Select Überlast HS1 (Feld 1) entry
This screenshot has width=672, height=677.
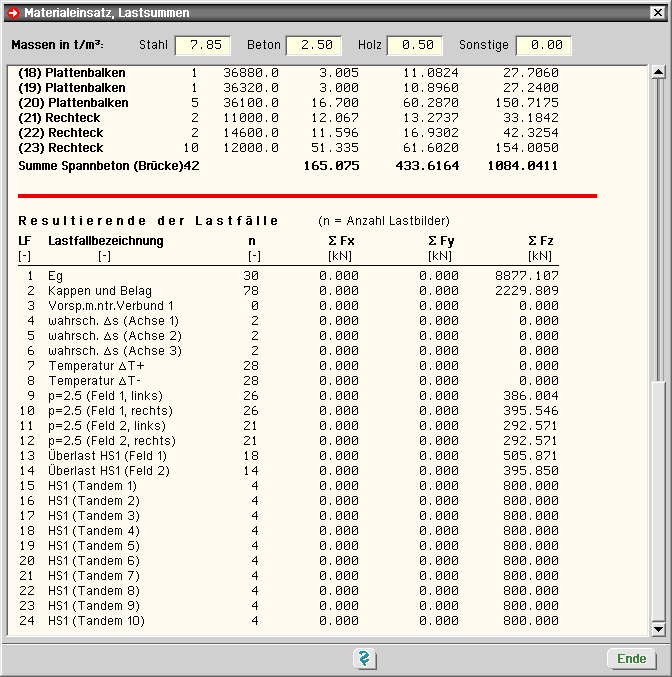(108, 456)
